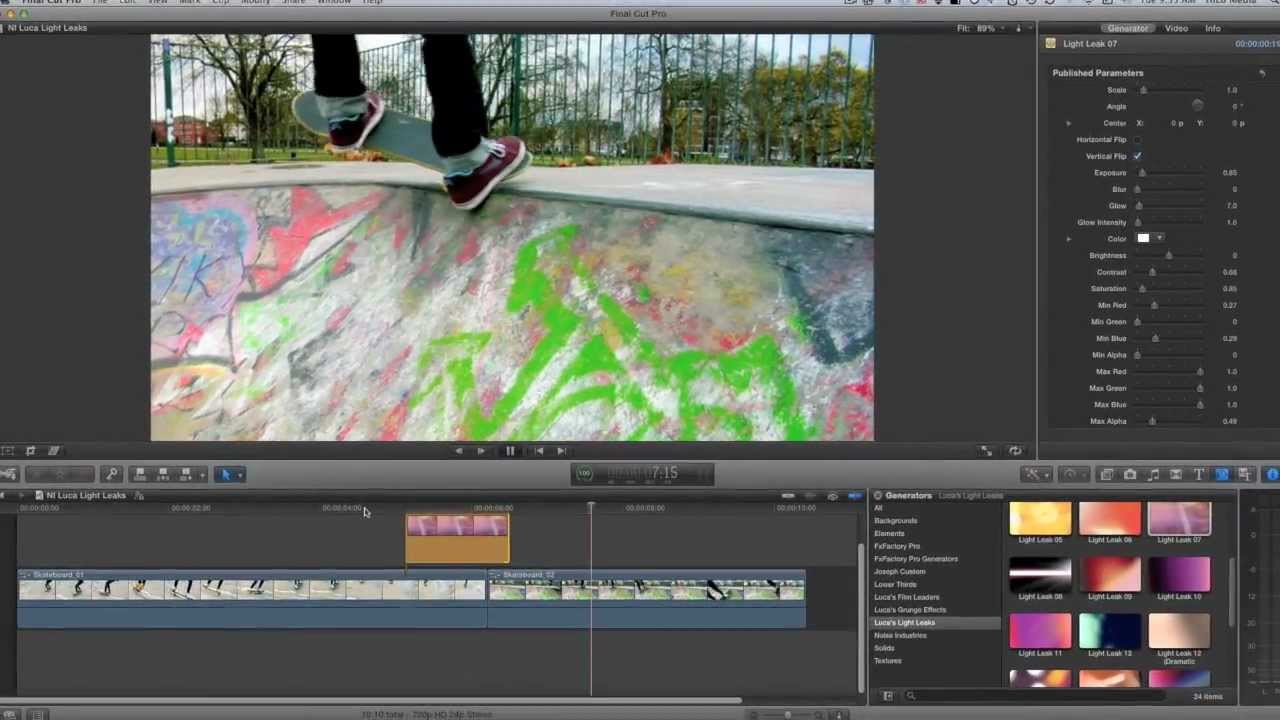The image size is (1280, 720).
Task: Play the viewer in reverse
Action: click(x=458, y=451)
